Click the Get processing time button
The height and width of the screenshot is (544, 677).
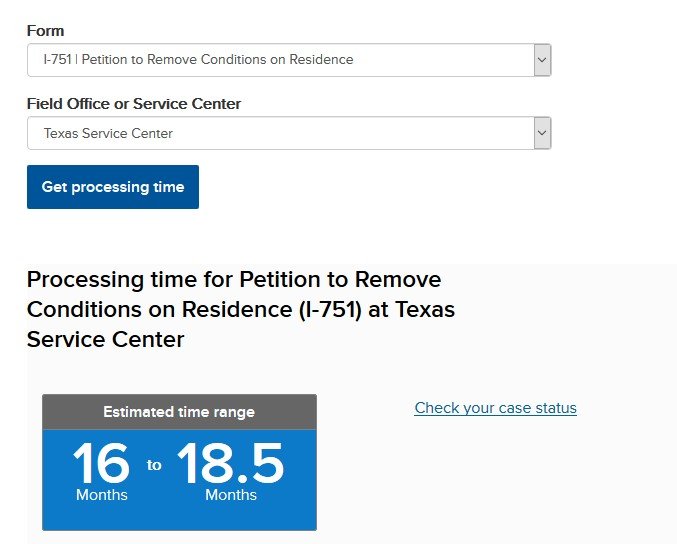[x=113, y=187]
